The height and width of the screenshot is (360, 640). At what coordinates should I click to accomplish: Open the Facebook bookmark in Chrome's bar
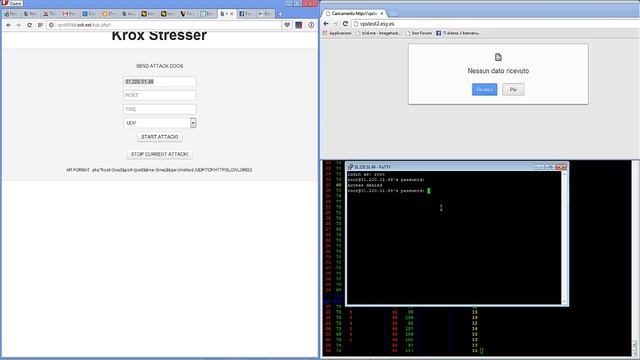tap(458, 33)
